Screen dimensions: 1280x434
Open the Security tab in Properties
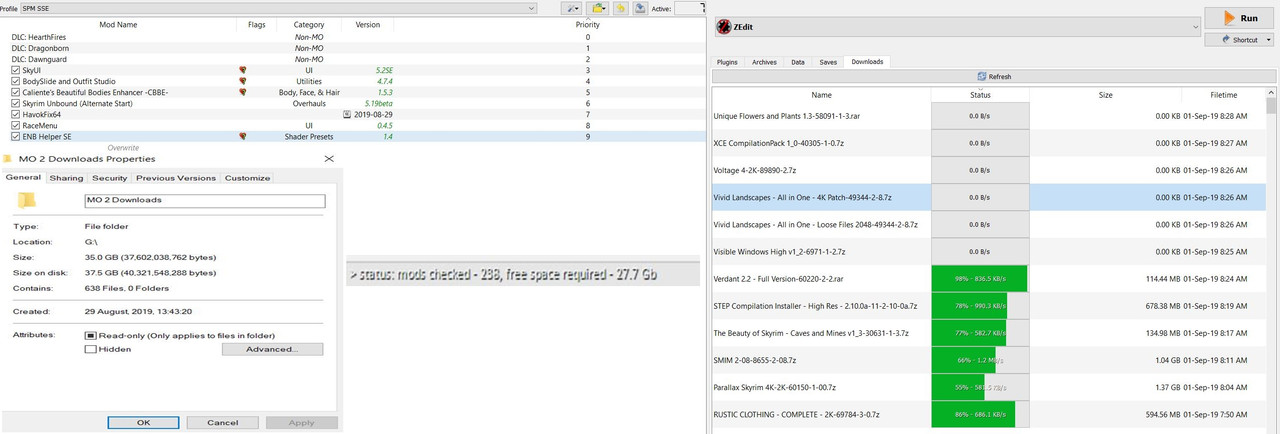[x=110, y=178]
